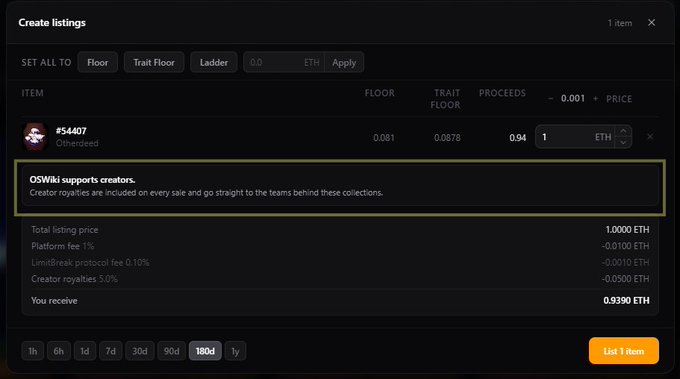
Task: Select the 1y listing duration
Action: pos(235,351)
